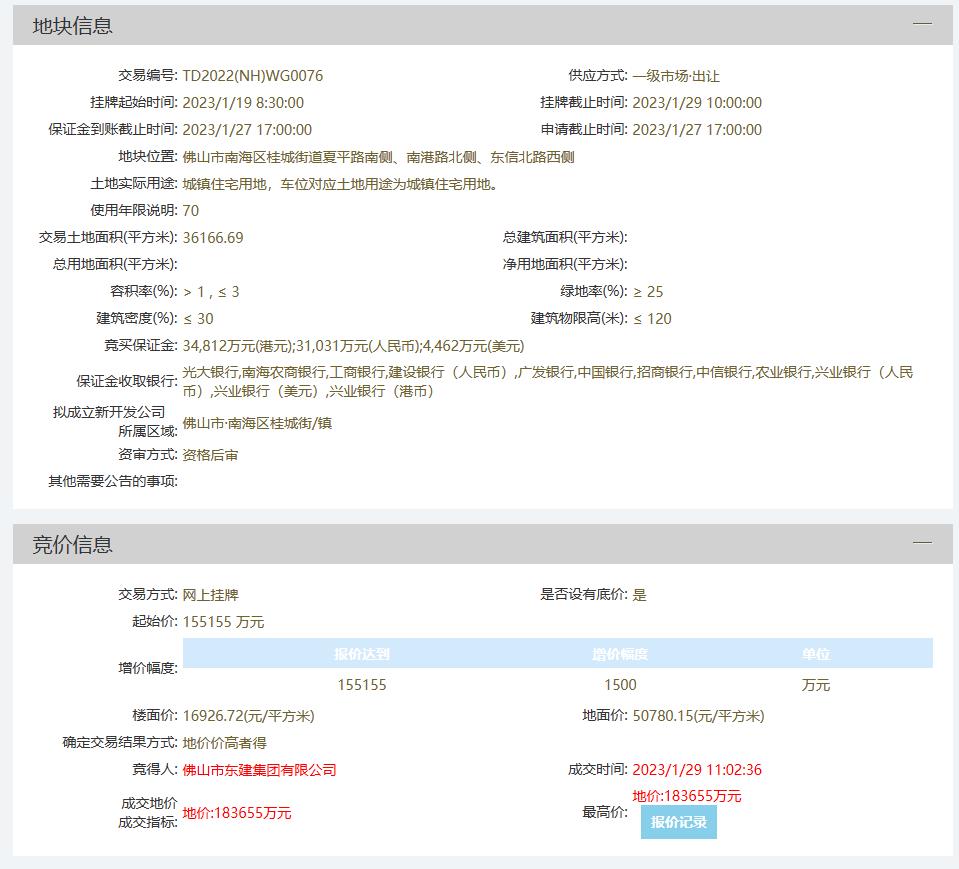Viewport: 959px width, 869px height.
Task: Click transaction number TD2022(NH)WG0076
Action: tap(253, 76)
